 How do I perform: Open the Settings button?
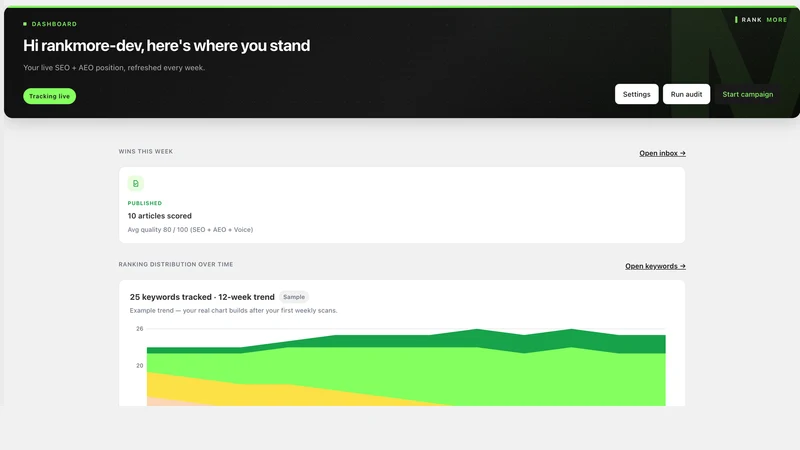click(636, 94)
